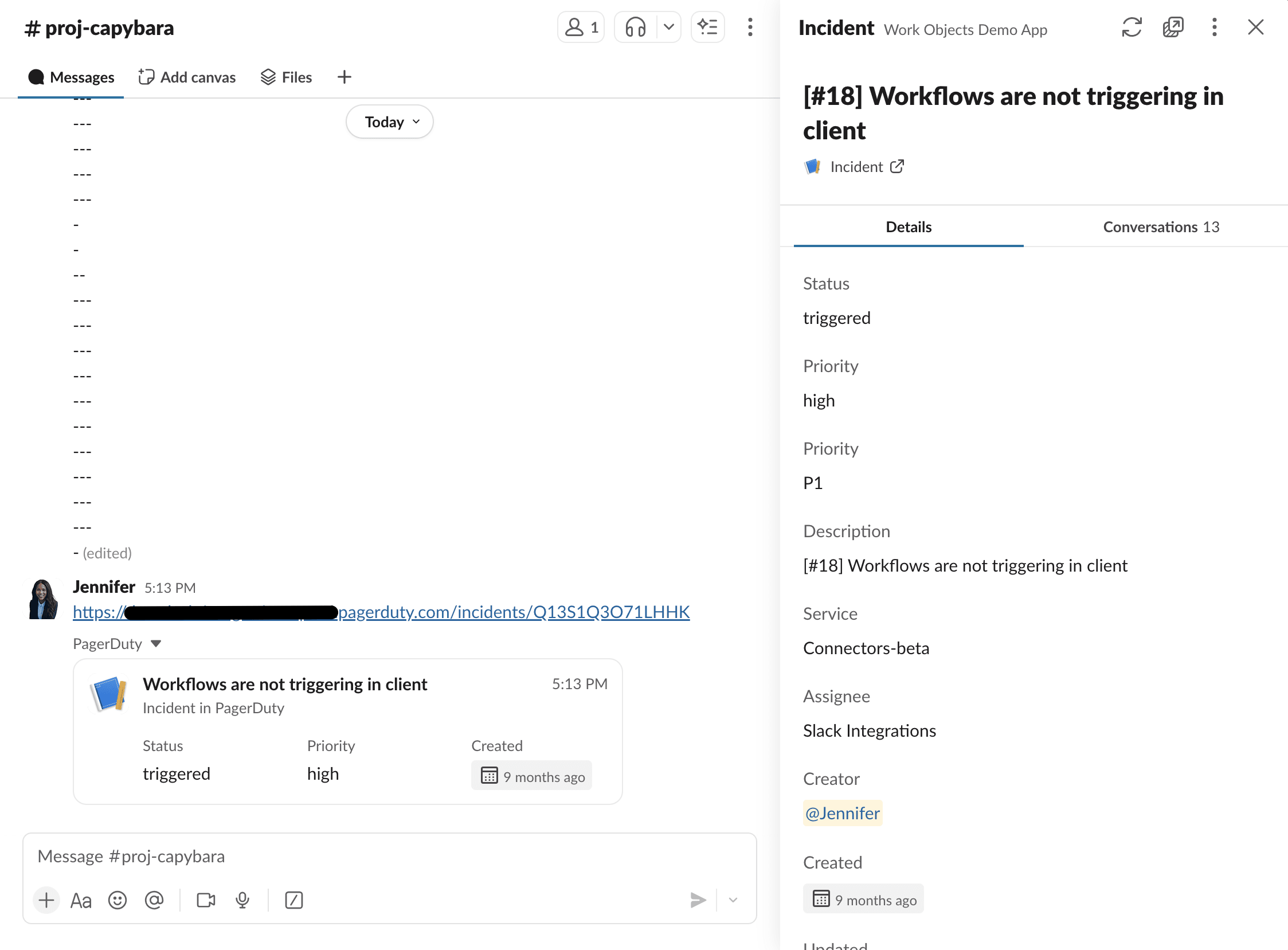Open the Today date jump dropdown
This screenshot has height=950, width=1288.
[x=390, y=122]
